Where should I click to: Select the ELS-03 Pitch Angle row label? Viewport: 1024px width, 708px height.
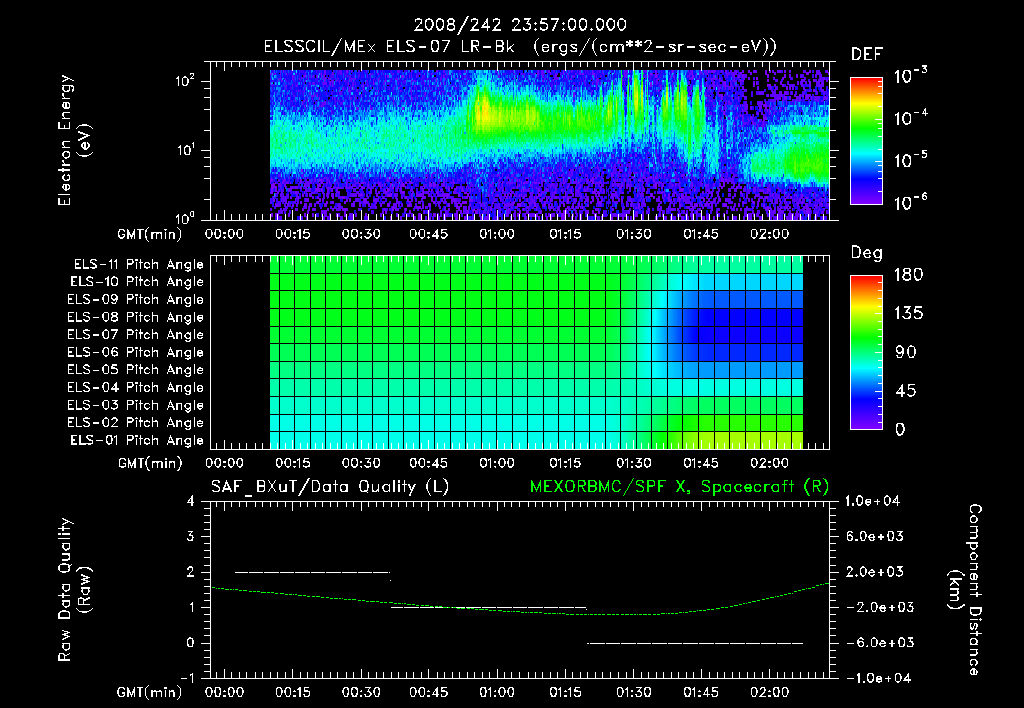tap(135, 405)
